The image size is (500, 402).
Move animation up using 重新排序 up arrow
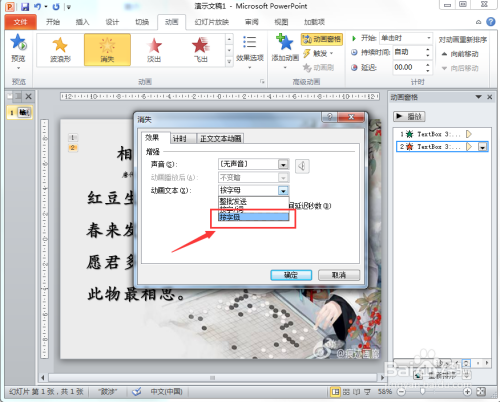418,375
